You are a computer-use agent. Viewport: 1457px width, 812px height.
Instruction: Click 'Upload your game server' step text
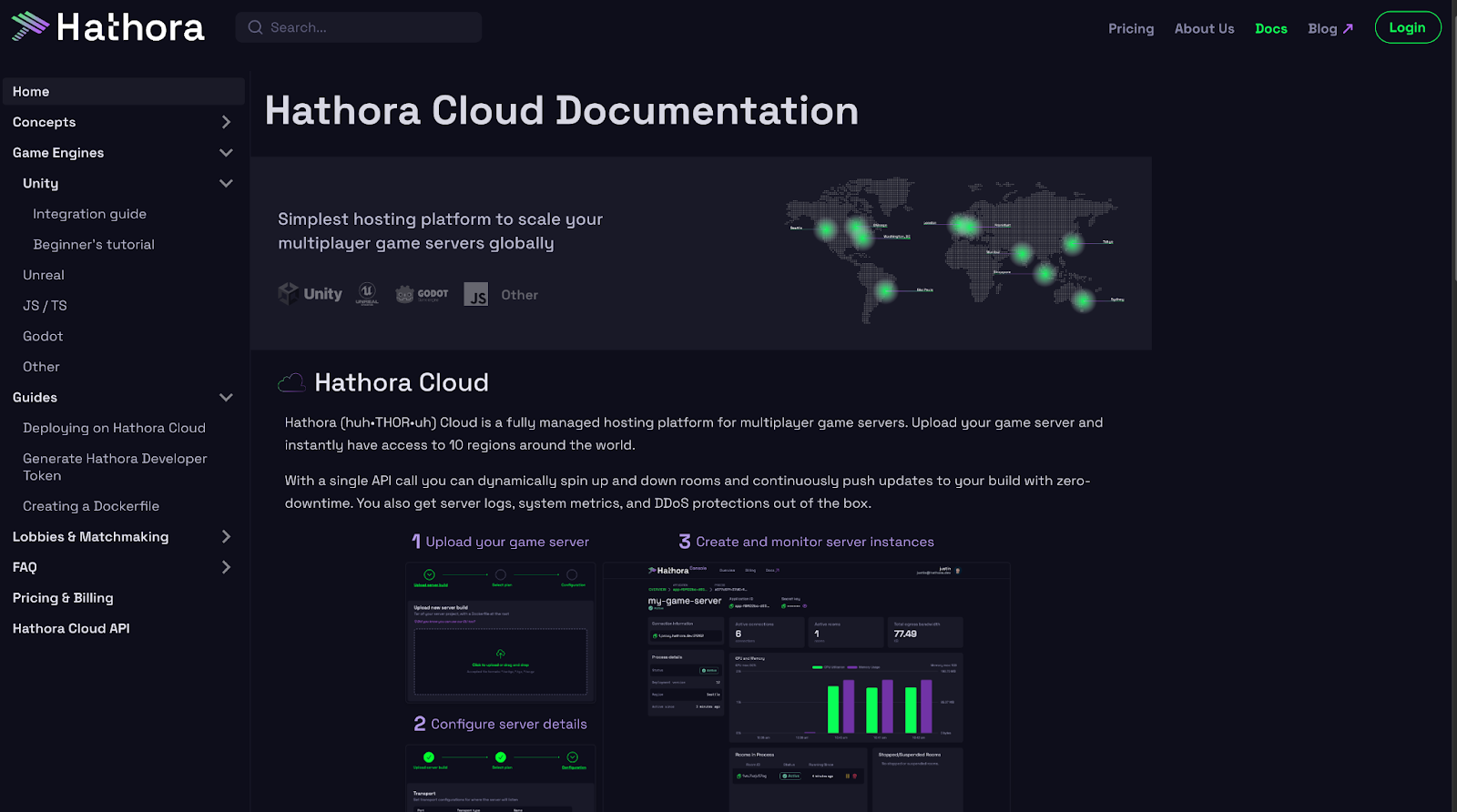coord(507,542)
